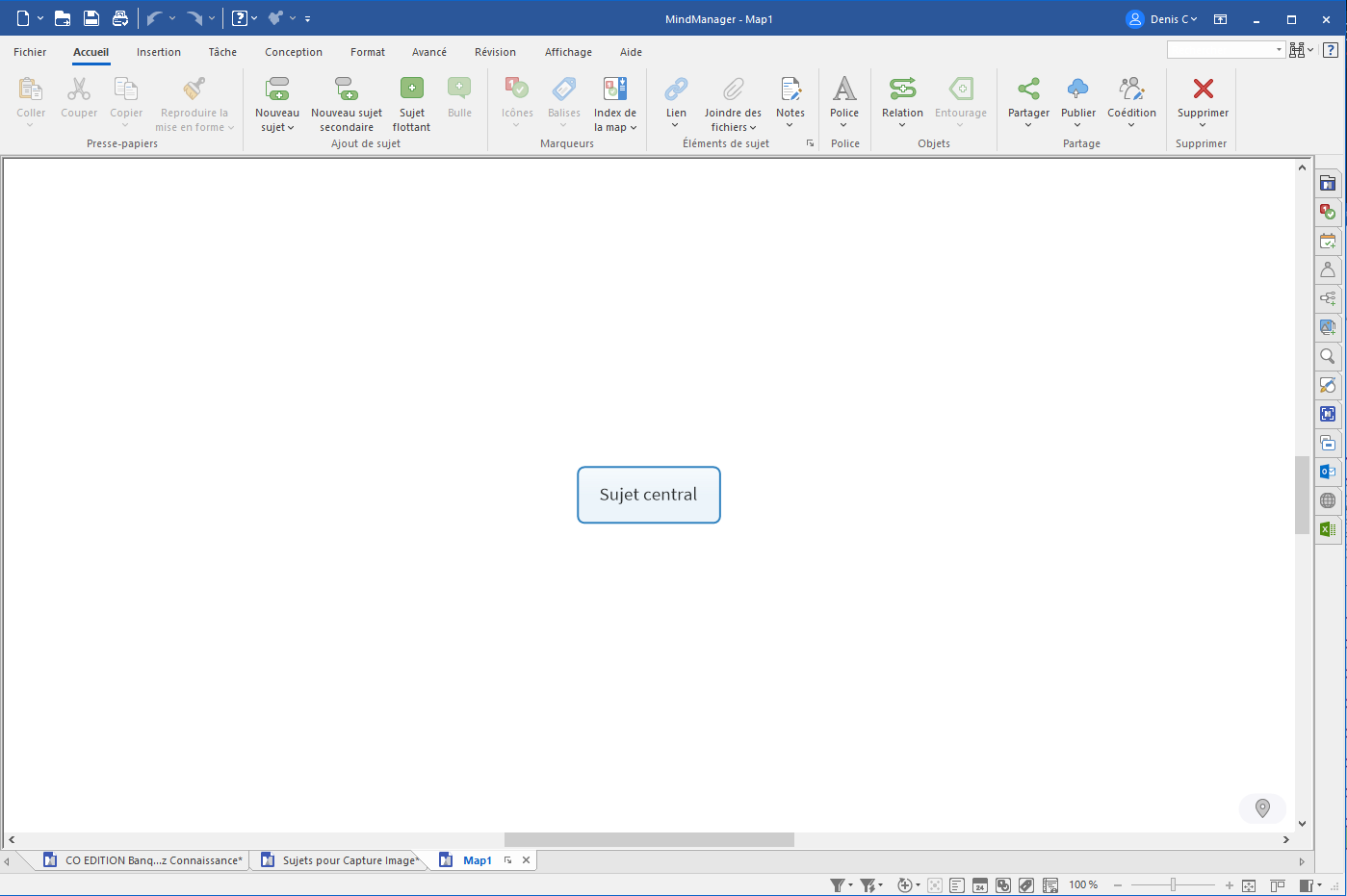Screen dimensions: 1347x896
Task: Click the Save icon in quick access toolbar
Action: pyautogui.click(x=91, y=18)
